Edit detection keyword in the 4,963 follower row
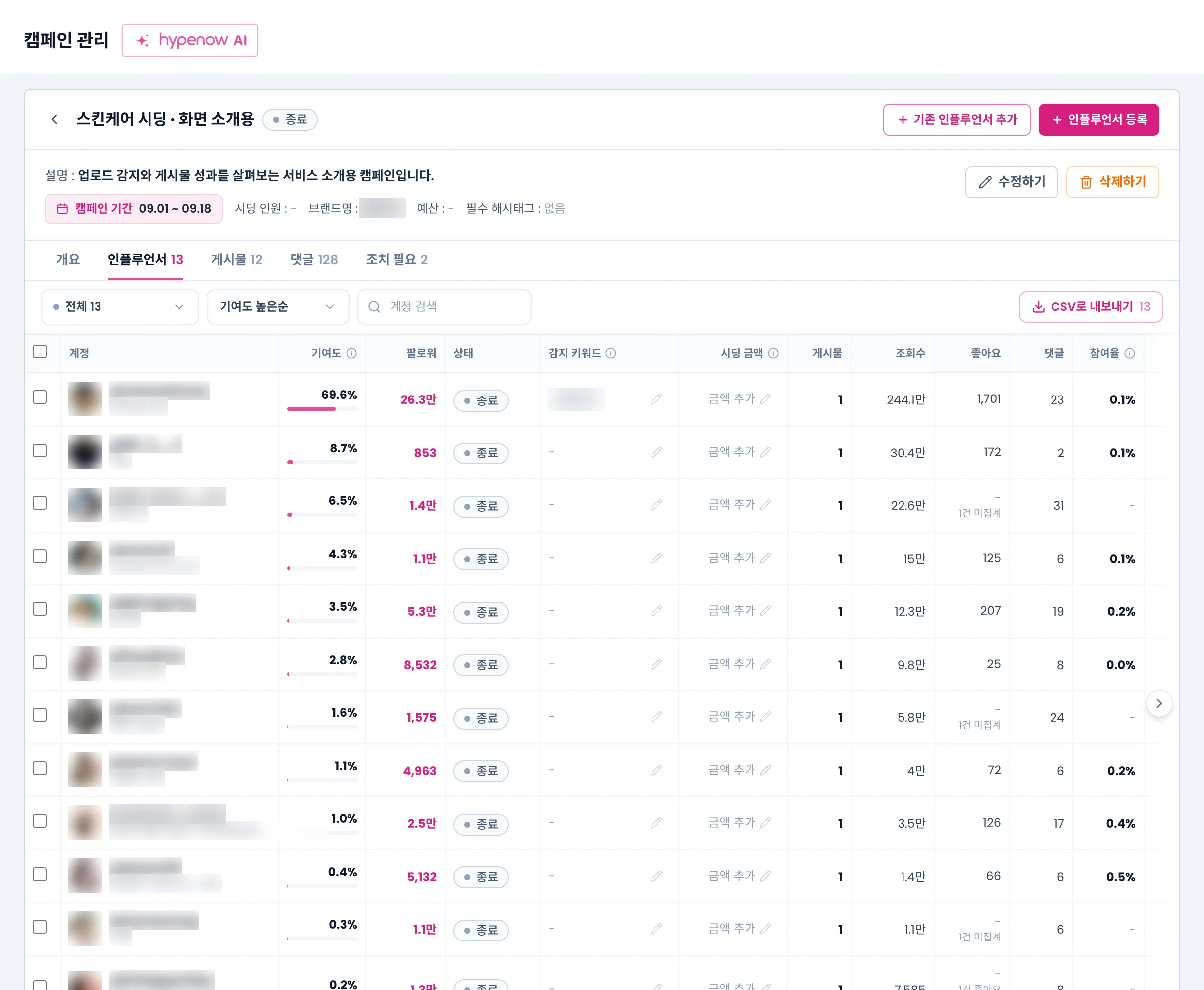 pyautogui.click(x=656, y=770)
